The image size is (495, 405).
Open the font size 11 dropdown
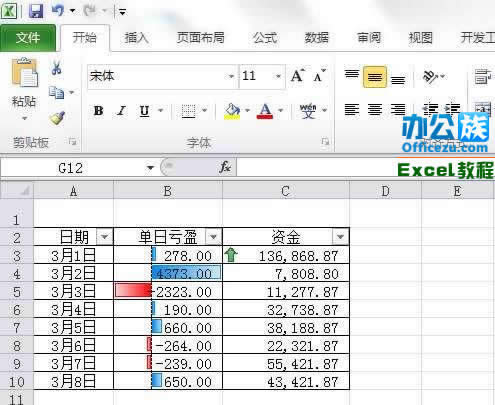click(x=278, y=77)
